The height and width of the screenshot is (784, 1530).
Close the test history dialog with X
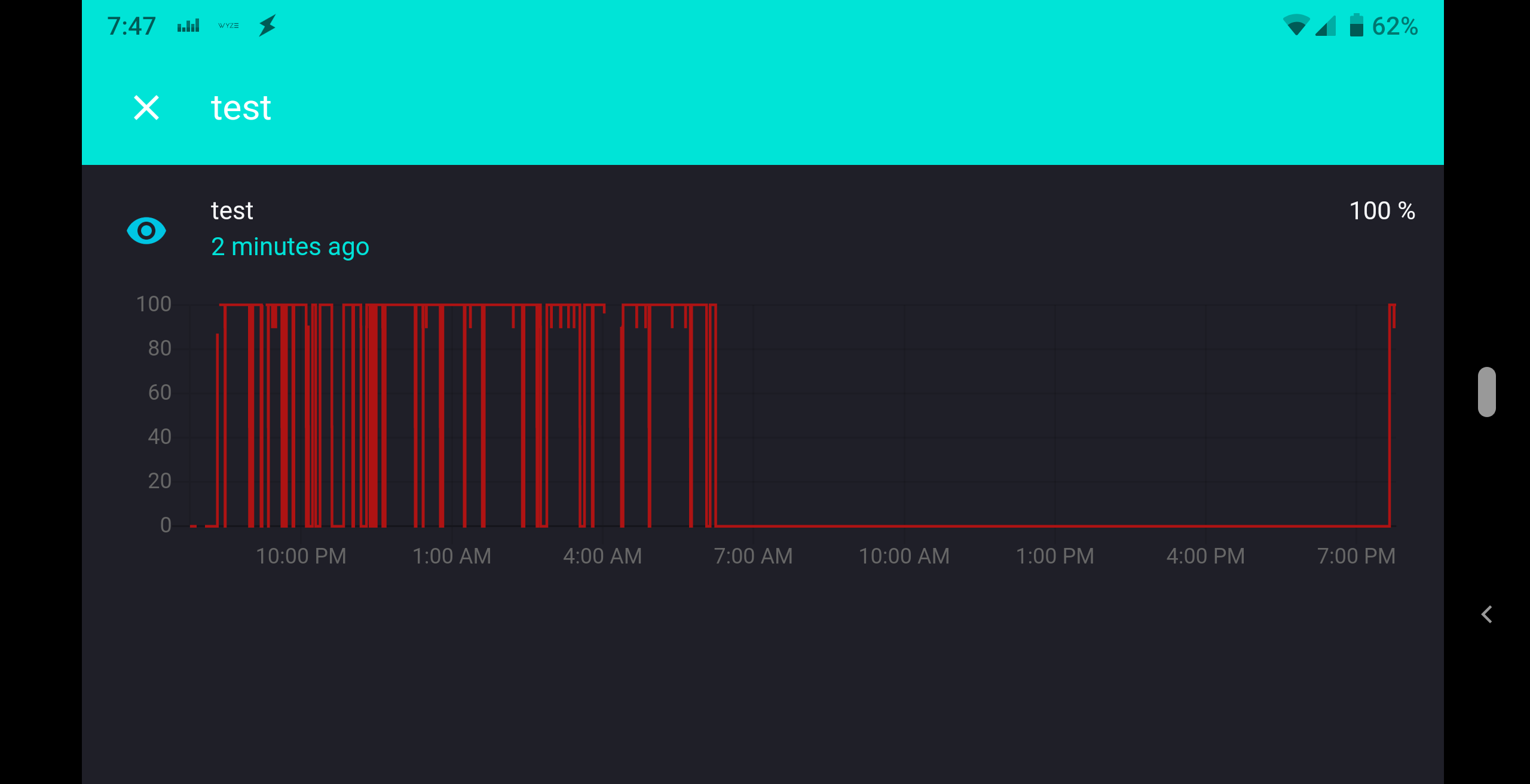(146, 108)
